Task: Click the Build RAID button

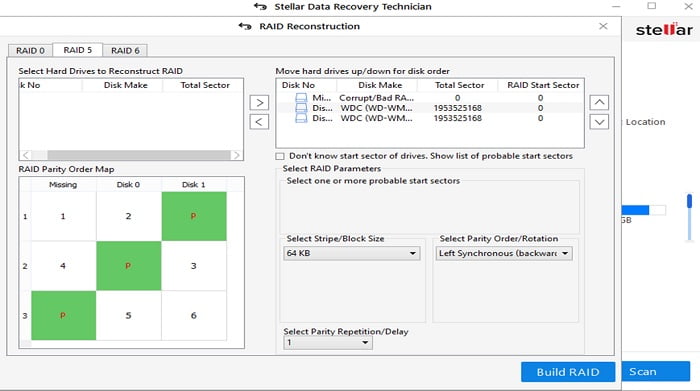Action: 568,372
